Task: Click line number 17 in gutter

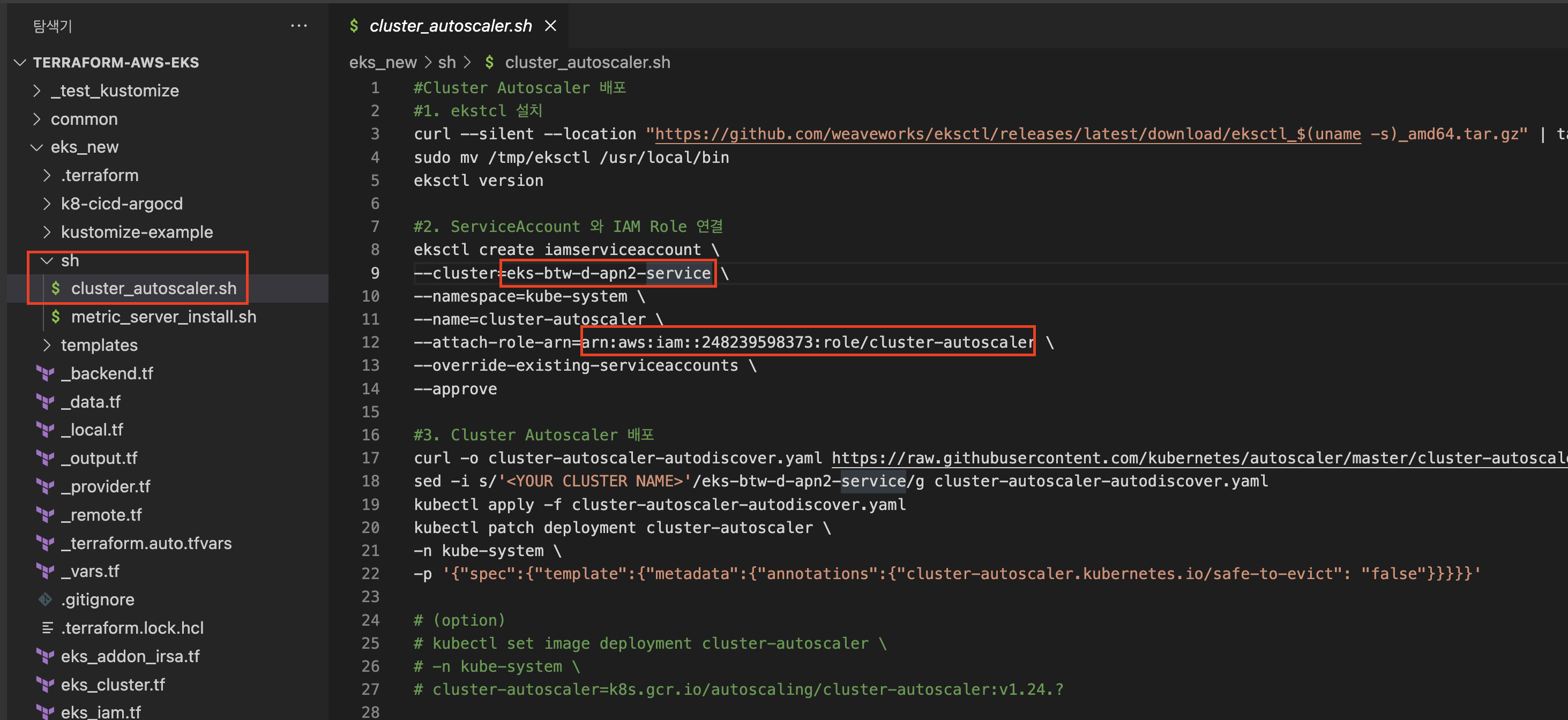Action: [x=371, y=457]
